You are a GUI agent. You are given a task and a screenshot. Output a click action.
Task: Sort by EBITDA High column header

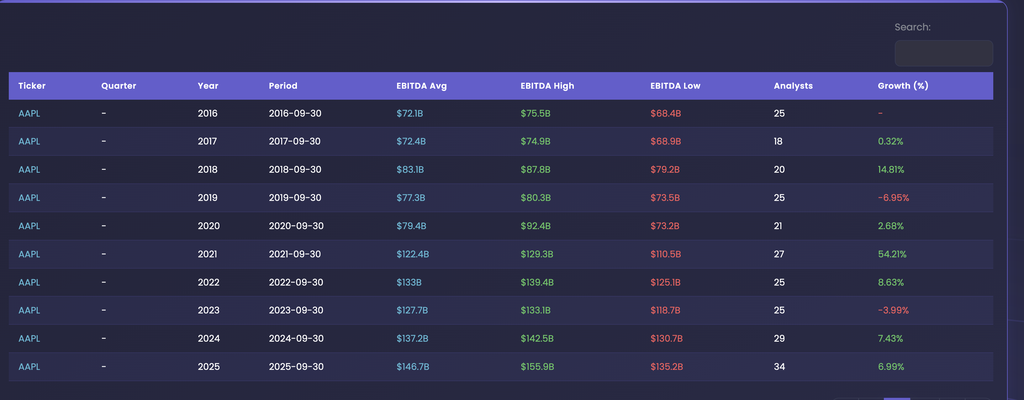coord(547,86)
